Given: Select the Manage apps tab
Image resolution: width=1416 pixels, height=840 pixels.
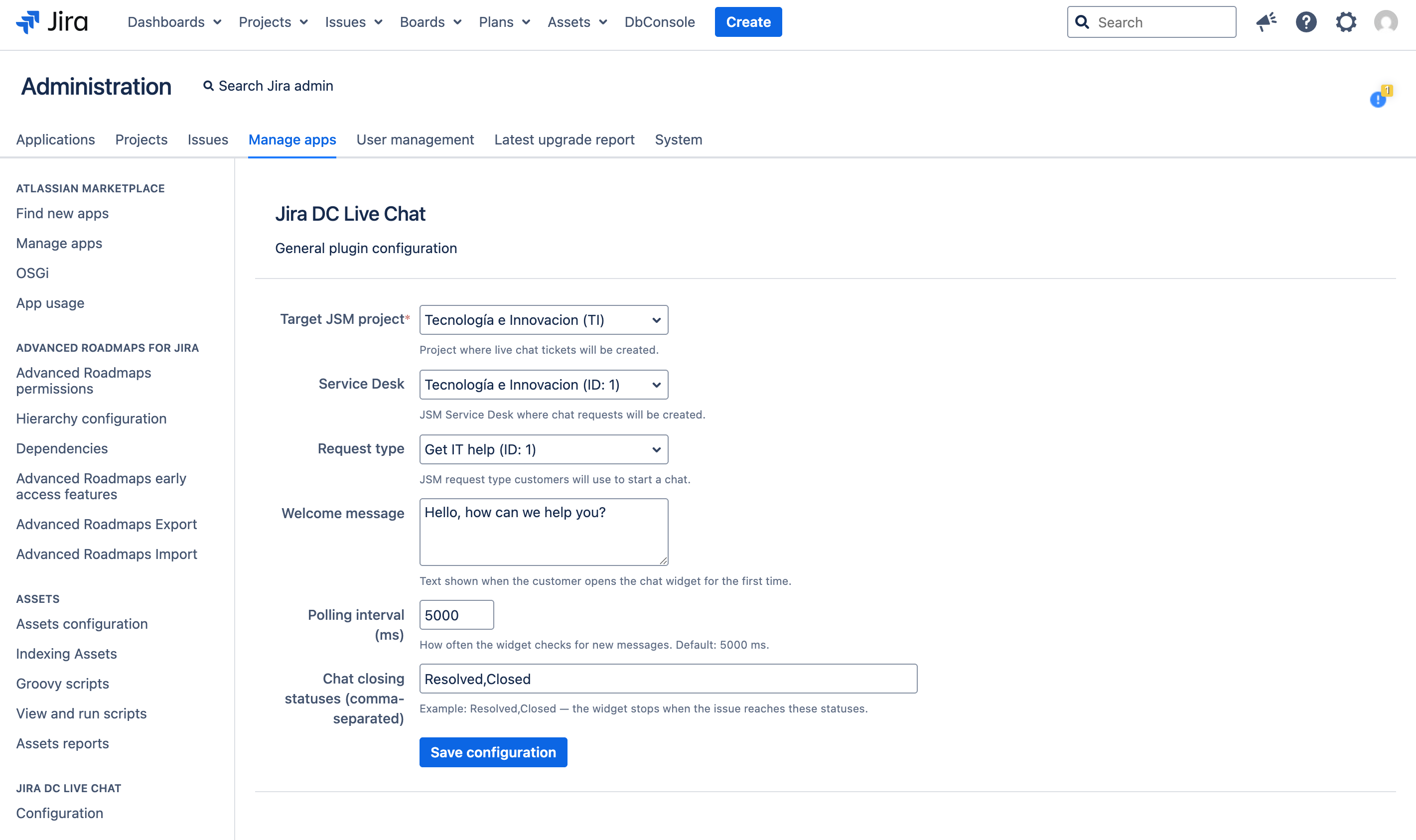Looking at the screenshot, I should pos(292,140).
